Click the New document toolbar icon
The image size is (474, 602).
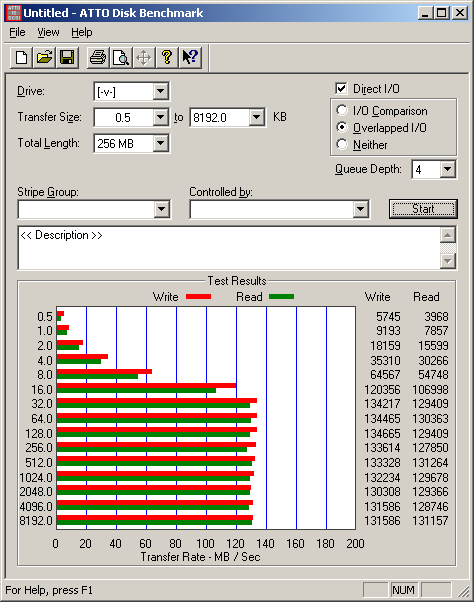(21, 58)
